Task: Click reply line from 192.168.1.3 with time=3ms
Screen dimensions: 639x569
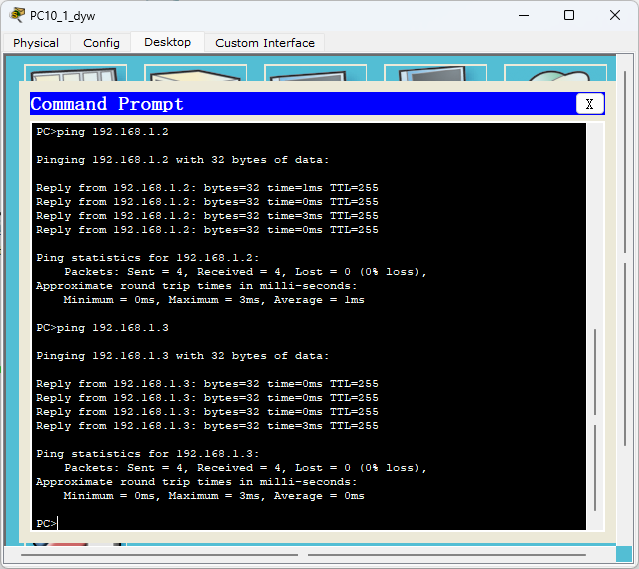Action: (207, 426)
